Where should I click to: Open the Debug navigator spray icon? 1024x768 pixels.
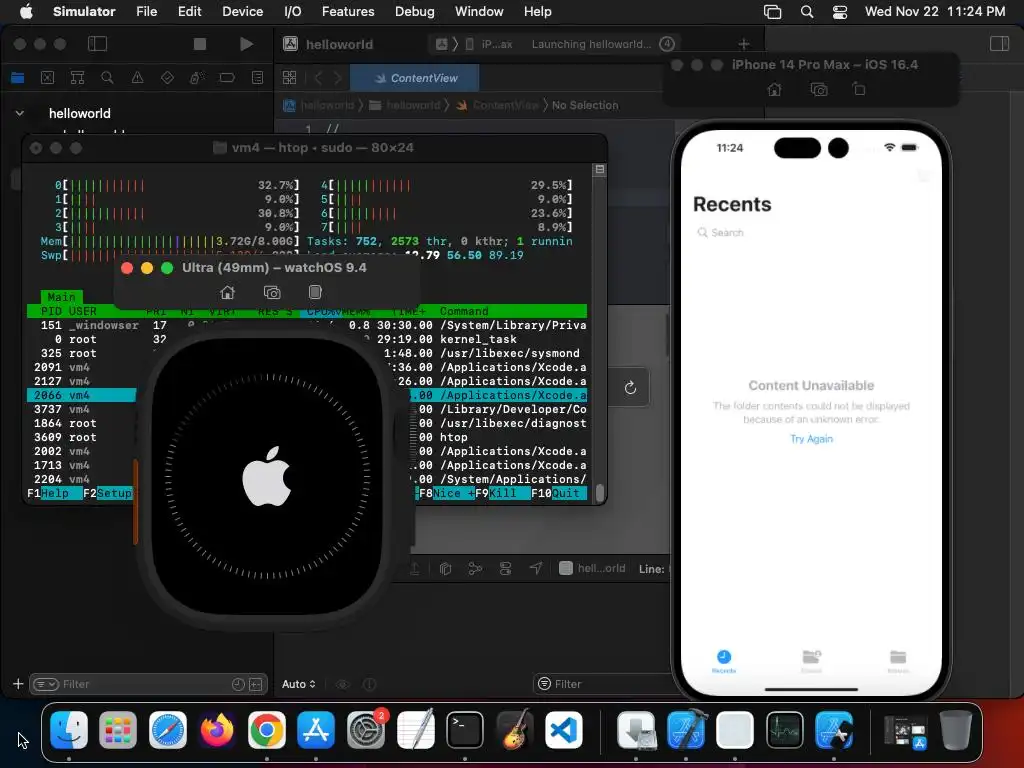[197, 78]
